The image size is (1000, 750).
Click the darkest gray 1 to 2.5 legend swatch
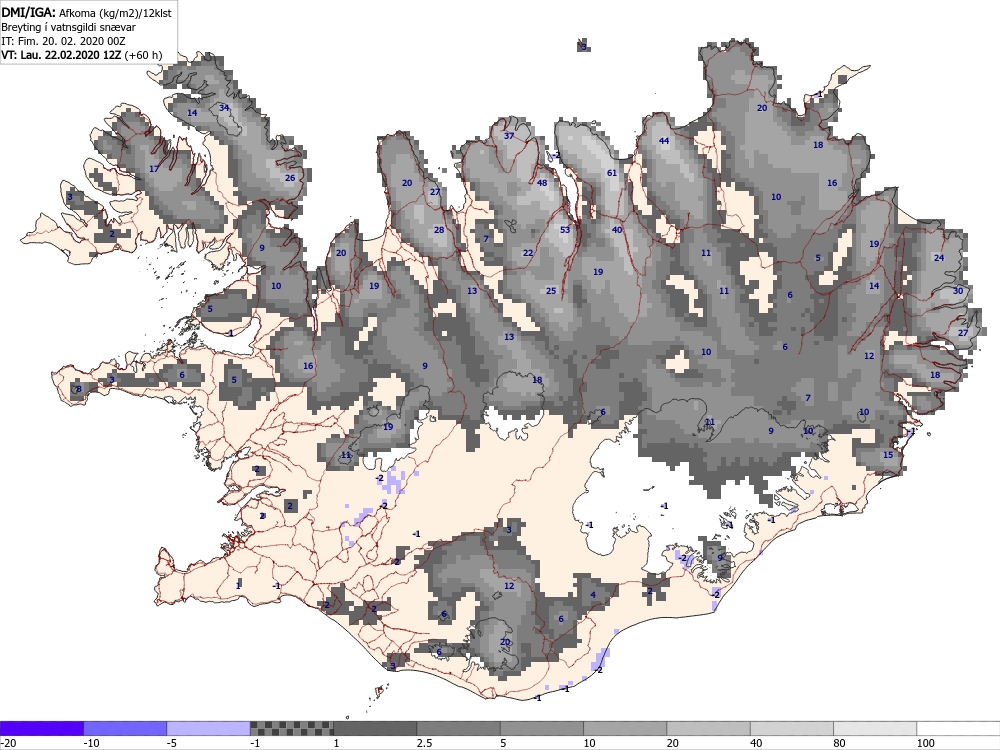375,728
